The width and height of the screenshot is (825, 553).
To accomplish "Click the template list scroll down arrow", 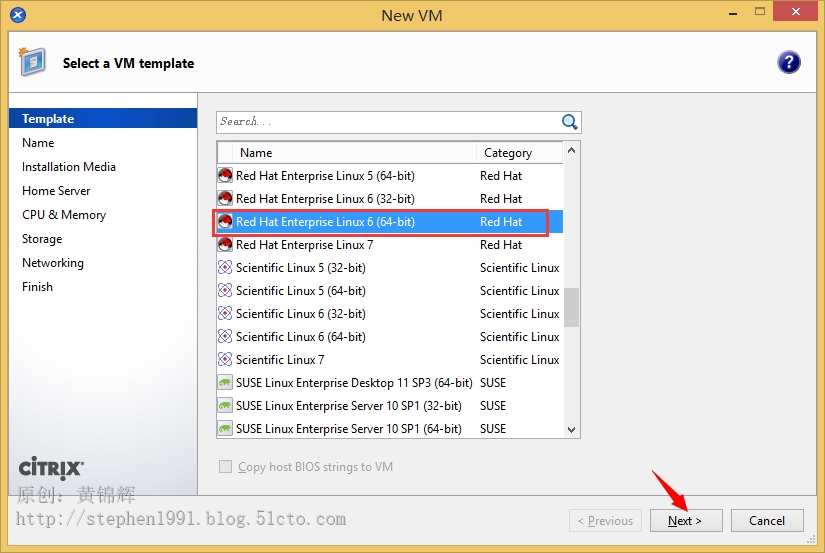I will [x=571, y=429].
